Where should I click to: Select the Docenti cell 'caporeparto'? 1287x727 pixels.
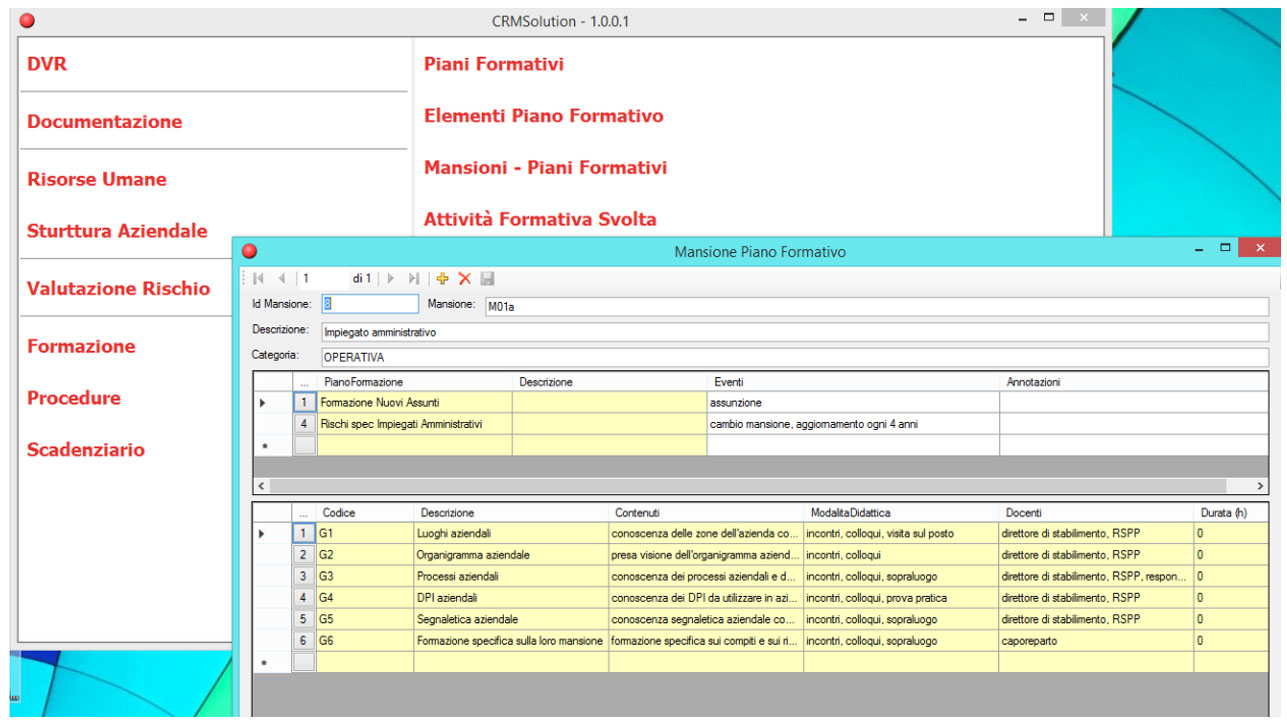[1096, 641]
